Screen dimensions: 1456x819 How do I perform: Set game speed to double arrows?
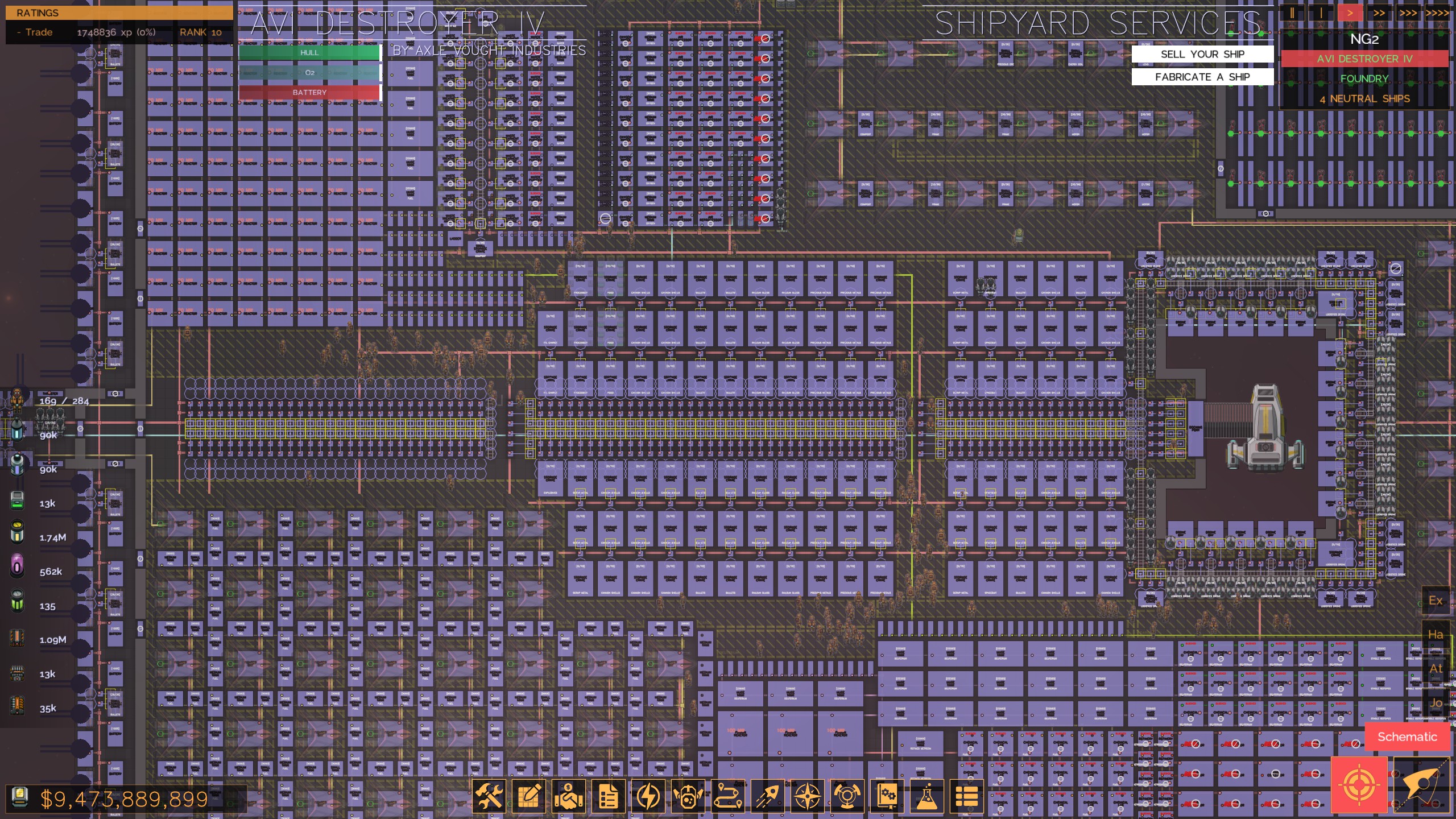pos(1379,13)
